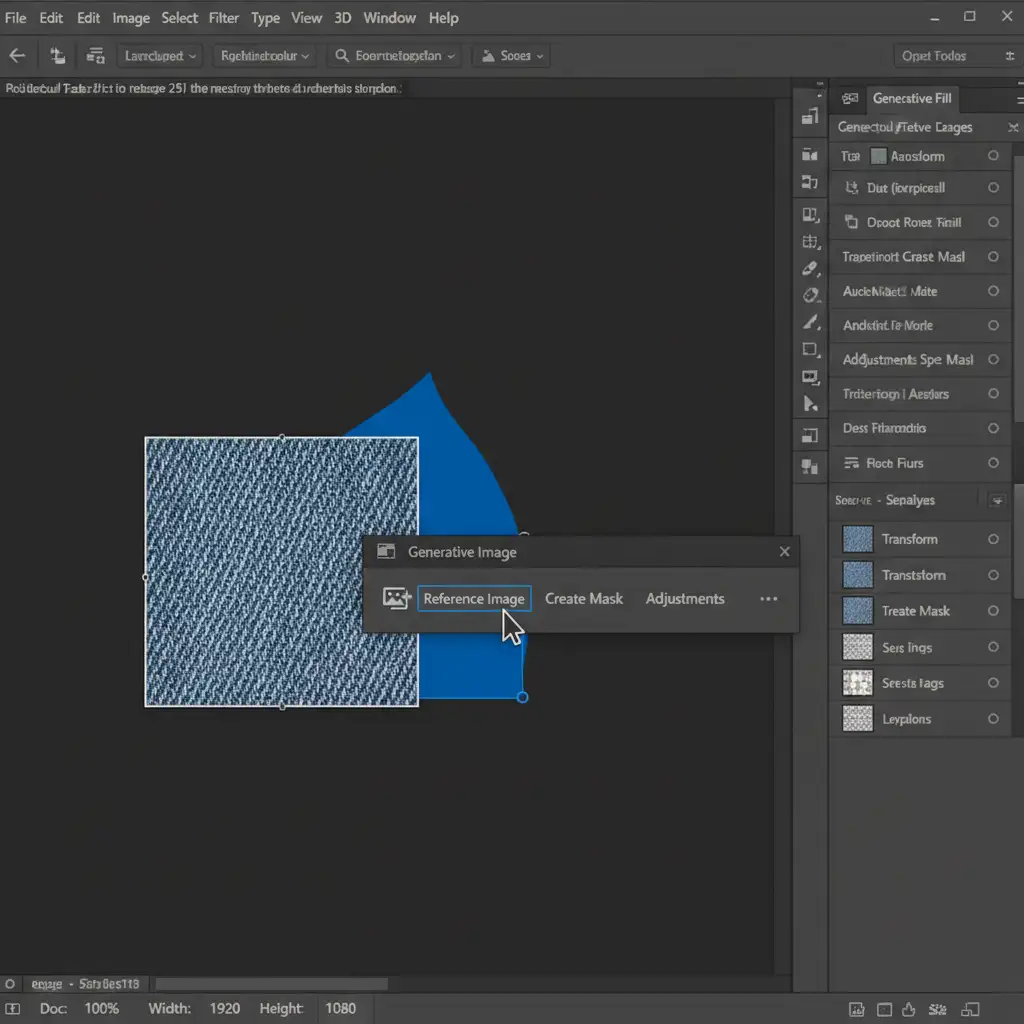Screen dimensions: 1024x1024
Task: Click the Reference Image picture icon
Action: pos(397,598)
